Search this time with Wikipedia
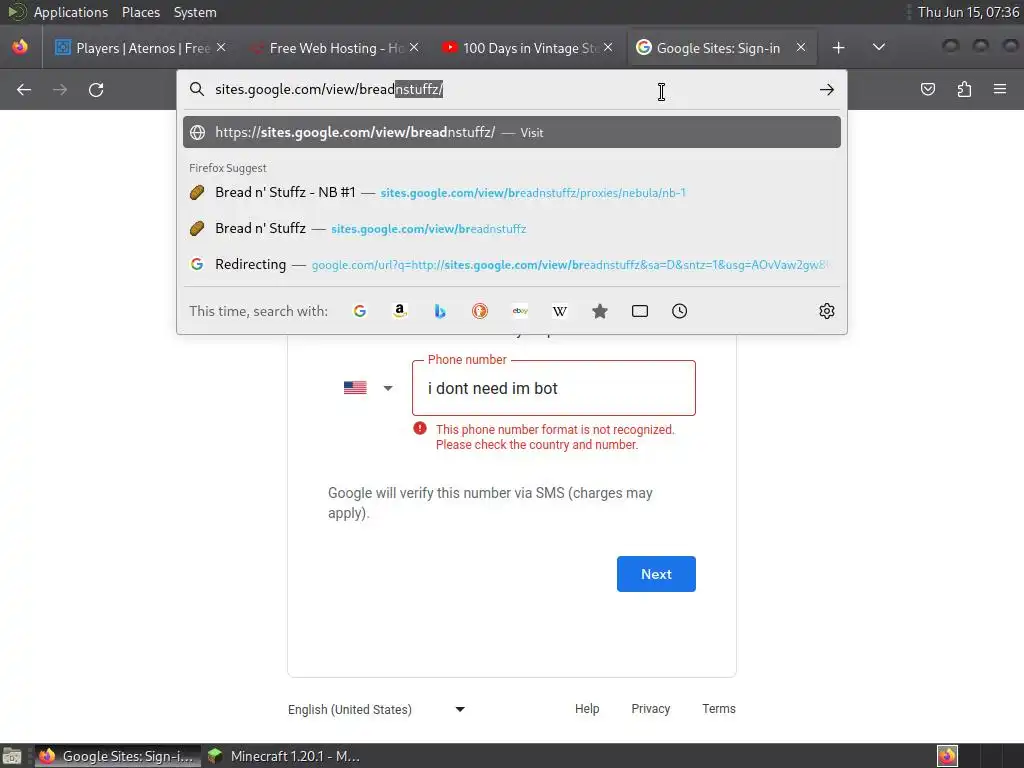 [x=560, y=312]
